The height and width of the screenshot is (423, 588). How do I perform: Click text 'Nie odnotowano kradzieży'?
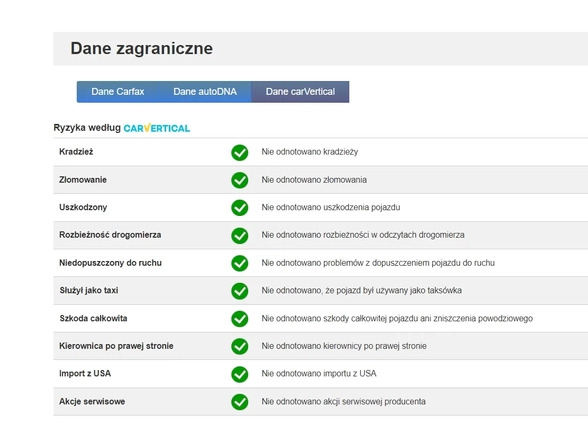pos(310,152)
